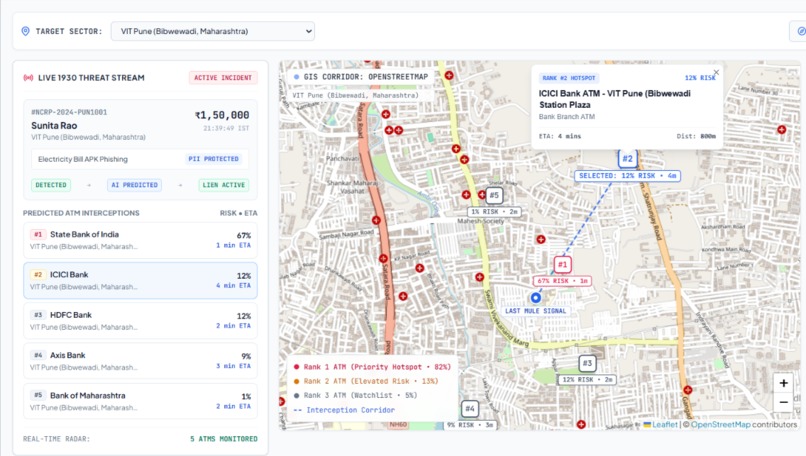806x456 pixels.
Task: Click the Active Incident badge
Action: [x=223, y=78]
